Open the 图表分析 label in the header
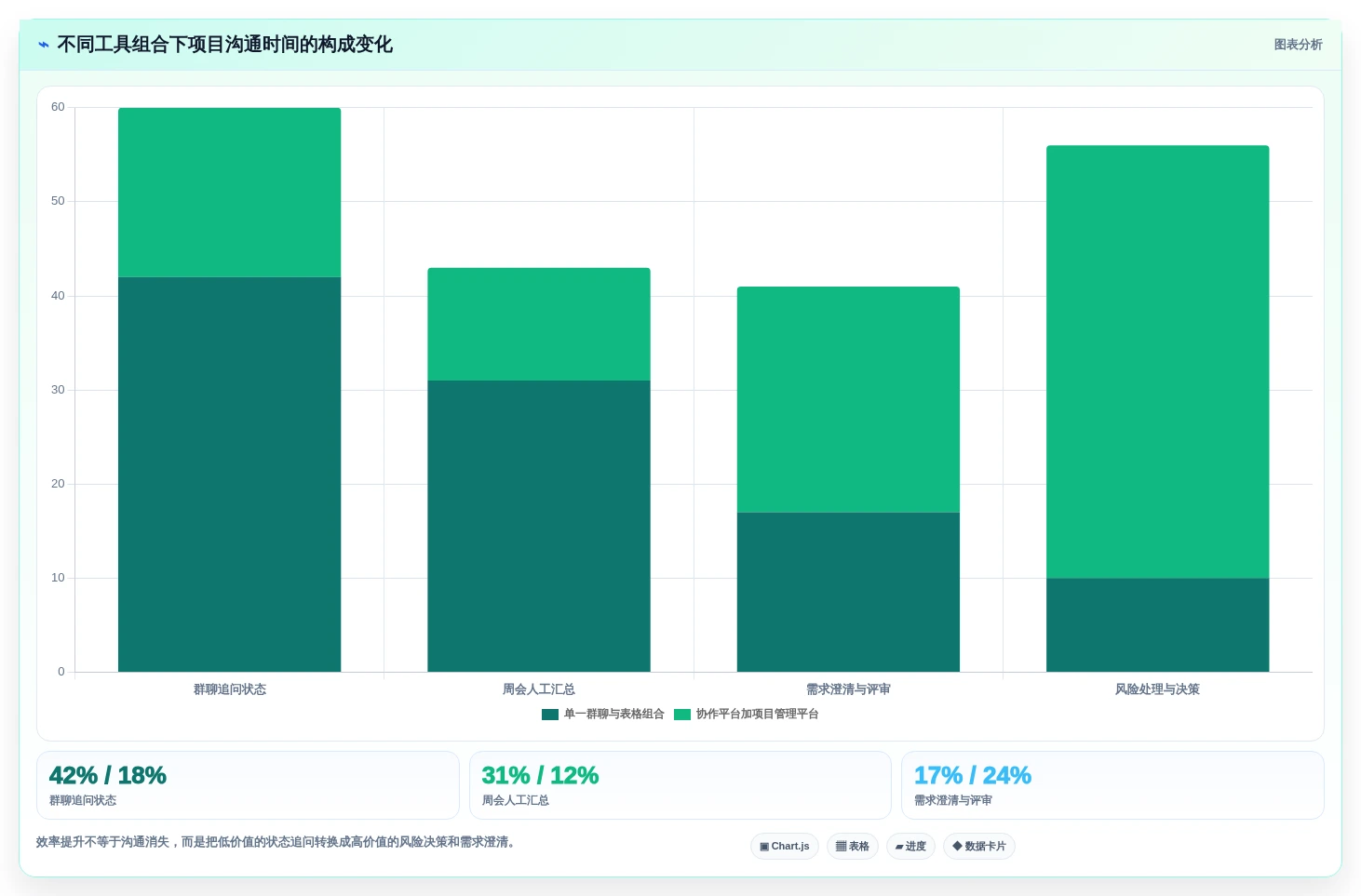The height and width of the screenshot is (896, 1361). click(x=1298, y=45)
